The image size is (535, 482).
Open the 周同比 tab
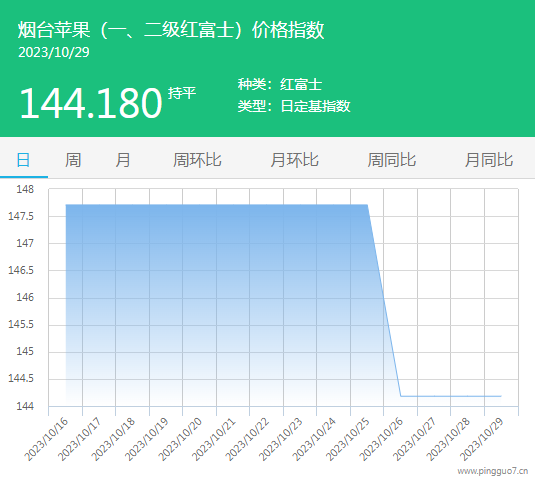coord(392,160)
